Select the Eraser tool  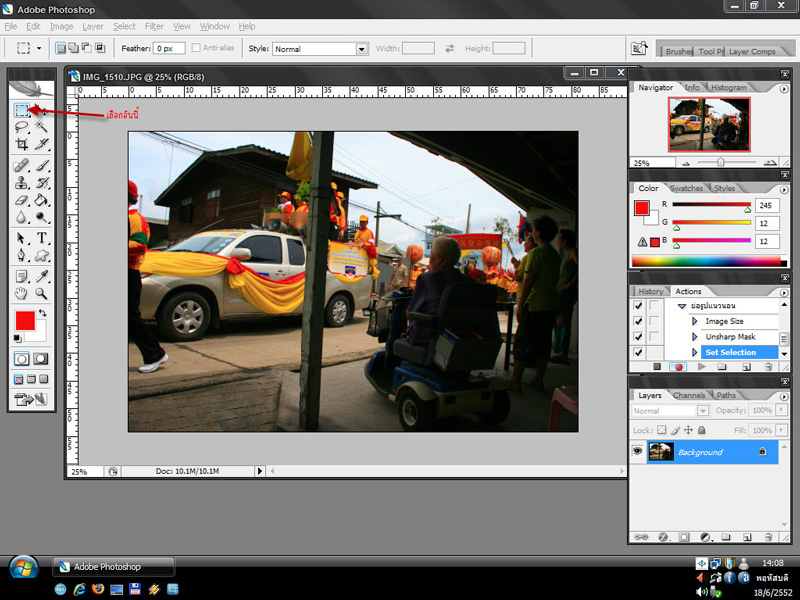click(x=21, y=200)
